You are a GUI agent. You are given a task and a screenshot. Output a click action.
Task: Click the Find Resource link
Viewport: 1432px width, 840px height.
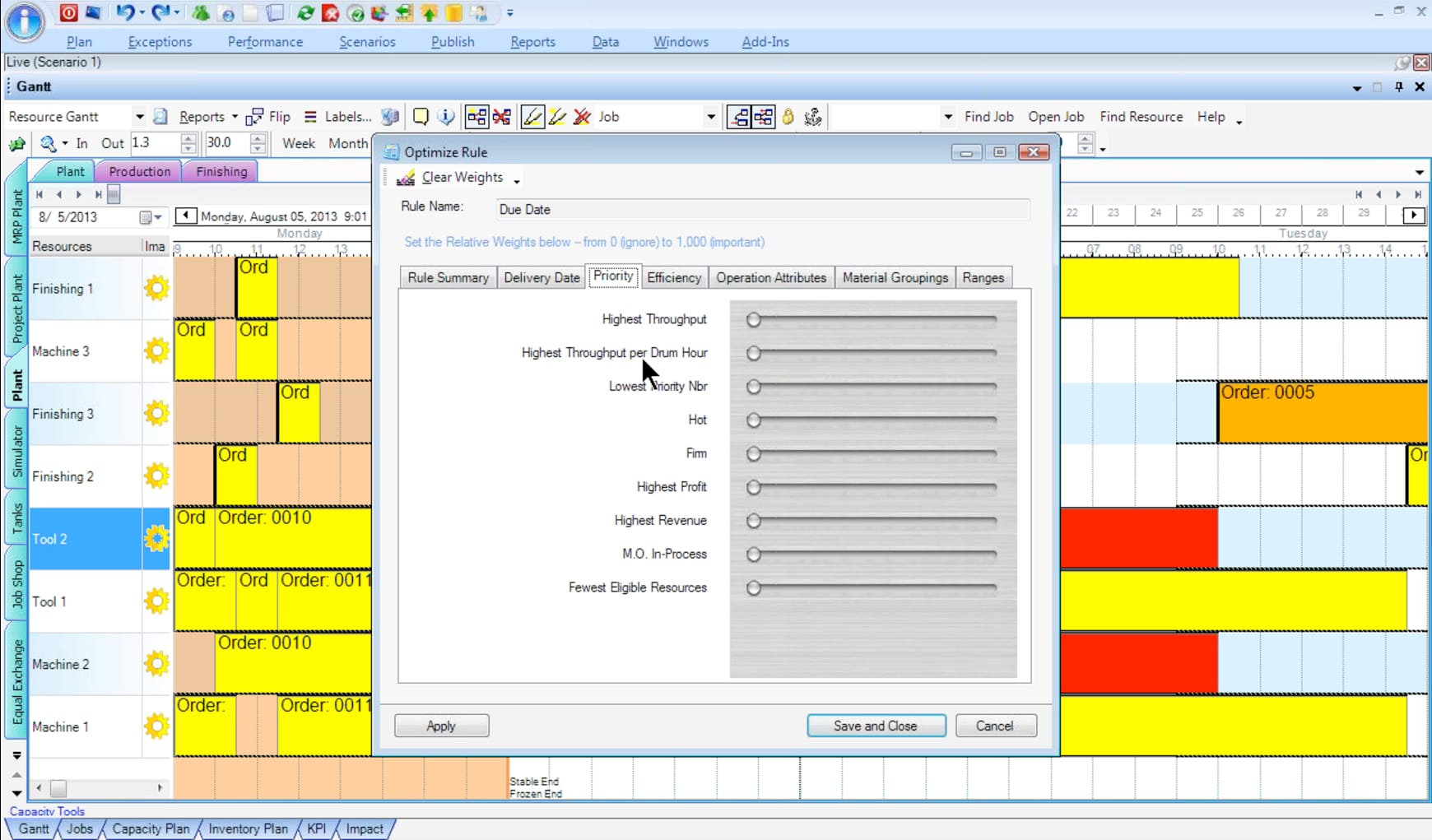tap(1141, 117)
